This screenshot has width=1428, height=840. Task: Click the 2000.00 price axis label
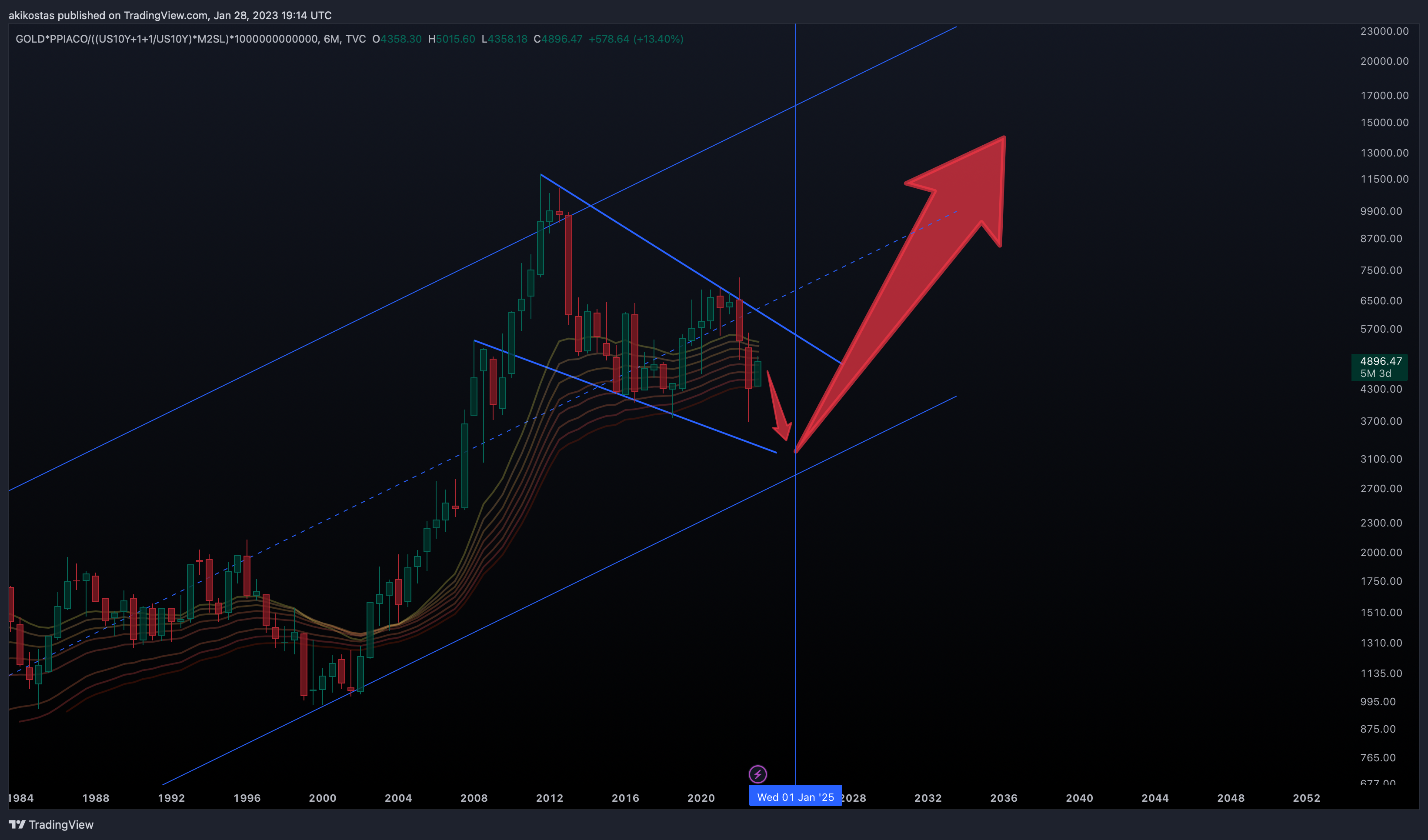1381,553
